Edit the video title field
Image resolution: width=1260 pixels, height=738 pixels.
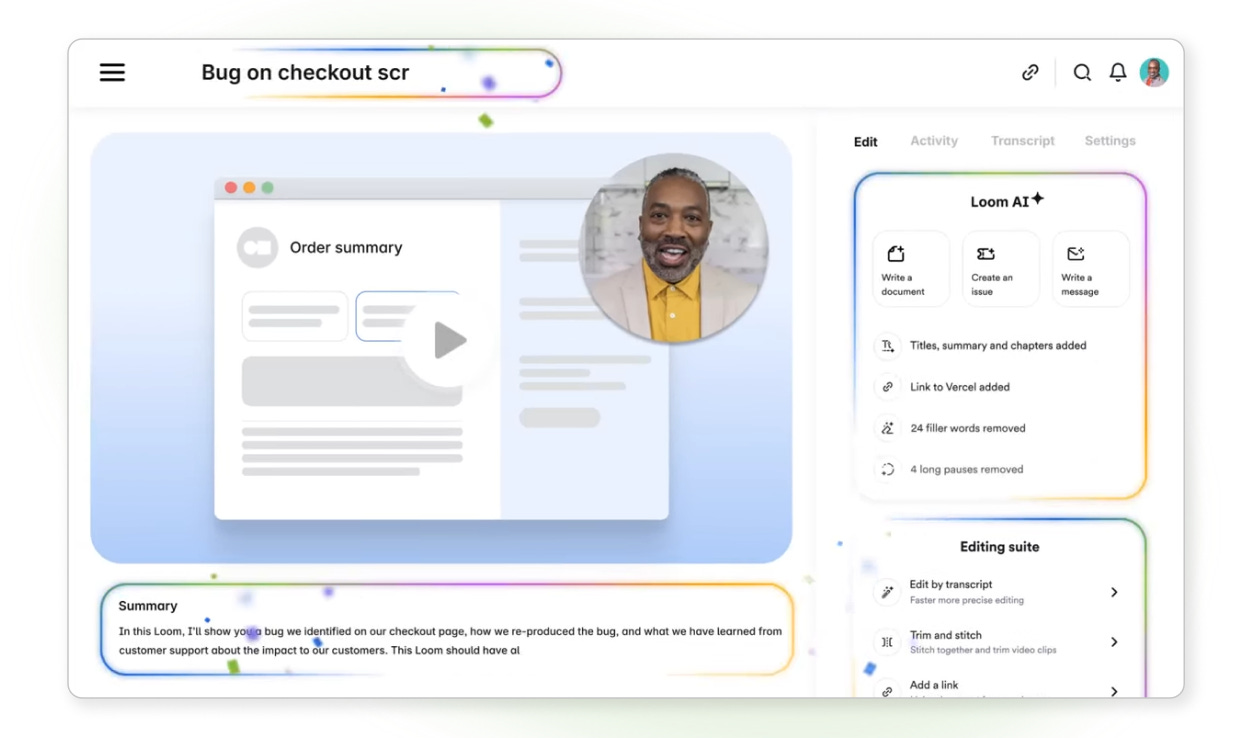(380, 73)
